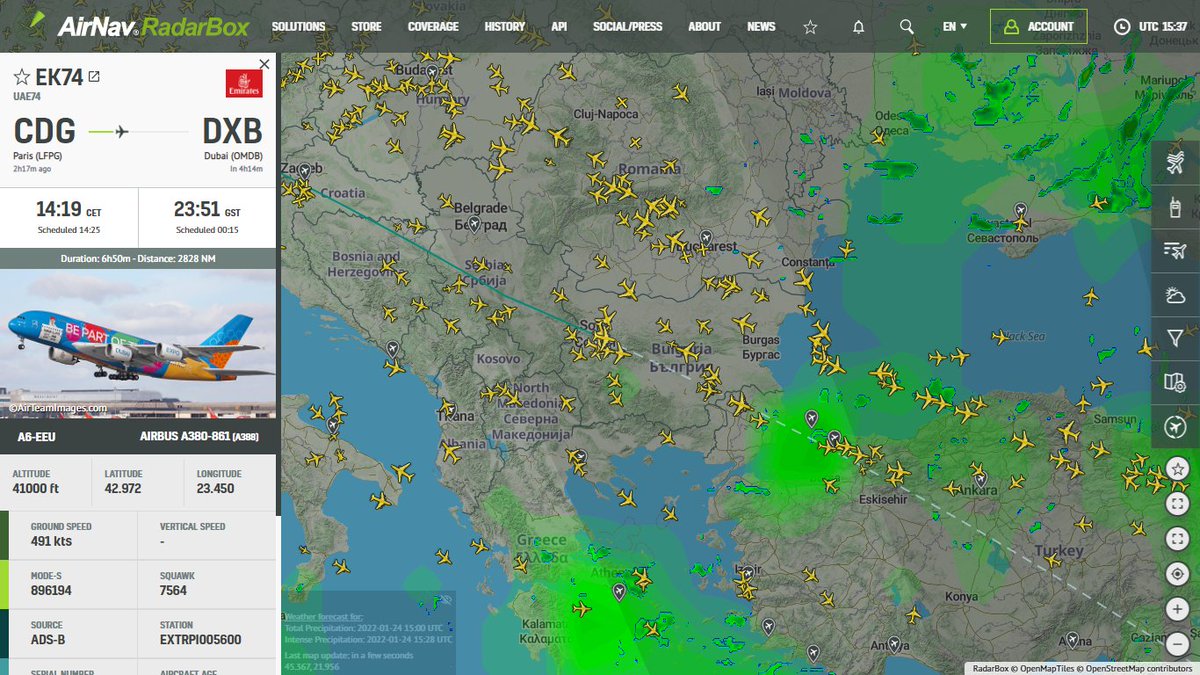Click the 41000 ft altitude value
The image size is (1200, 675).
coord(36,489)
